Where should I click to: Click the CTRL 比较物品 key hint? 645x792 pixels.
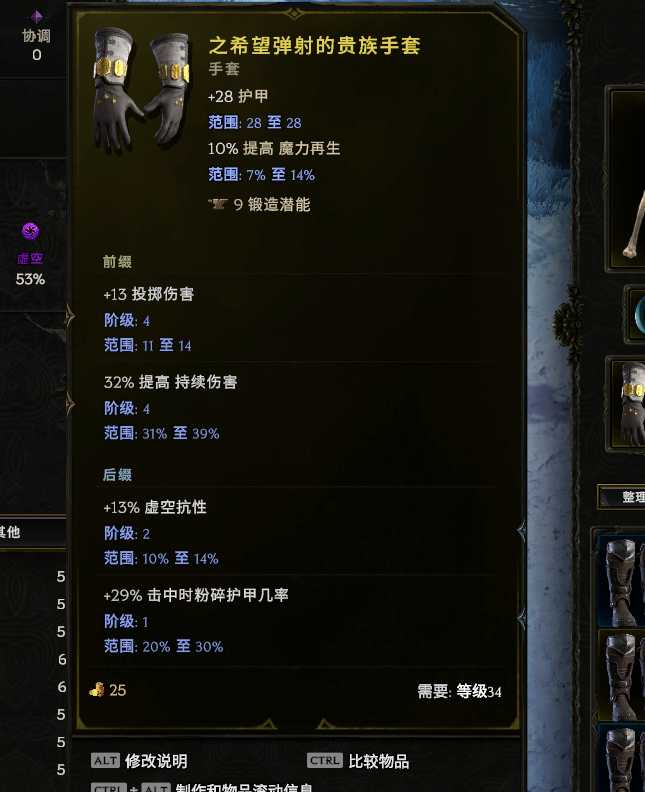point(358,761)
